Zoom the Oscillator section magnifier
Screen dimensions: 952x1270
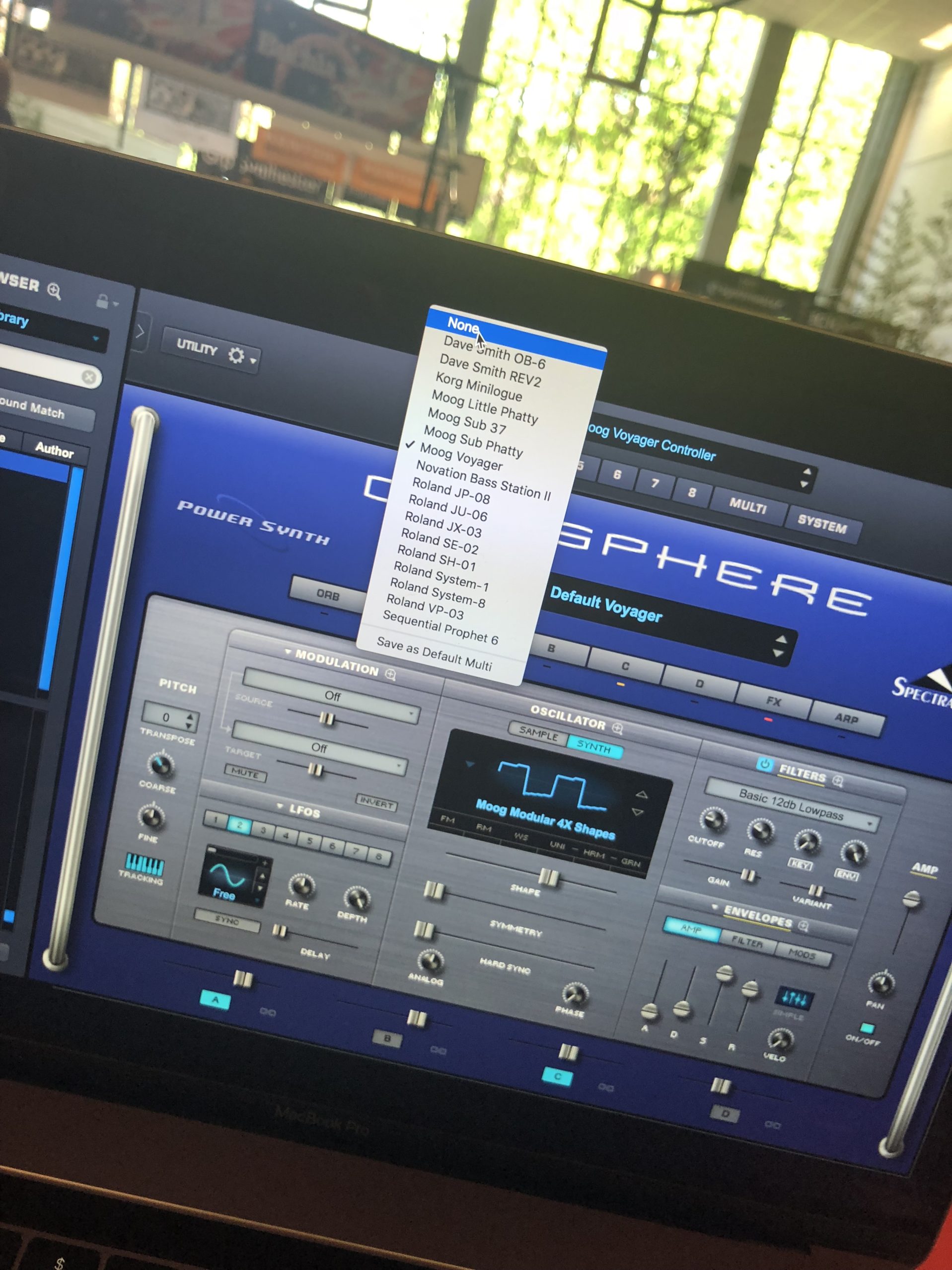click(x=617, y=728)
